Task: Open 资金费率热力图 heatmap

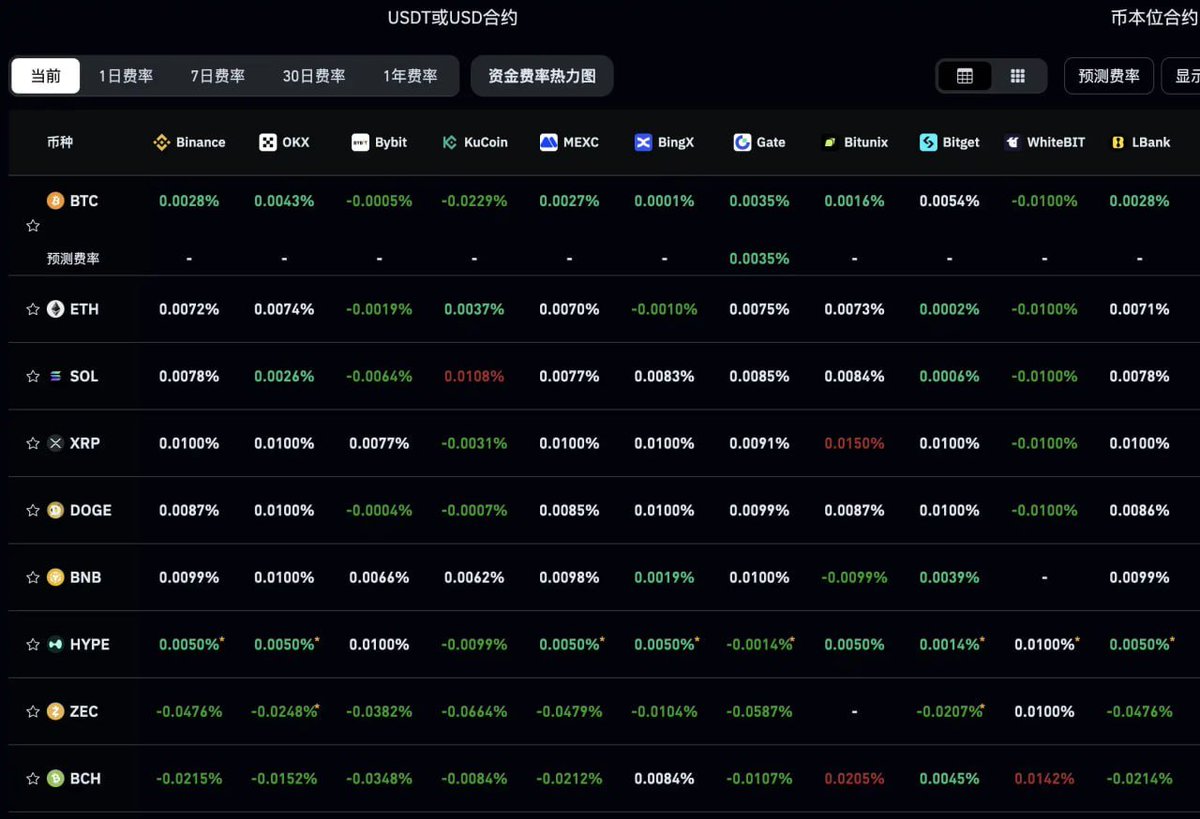Action: [x=542, y=76]
